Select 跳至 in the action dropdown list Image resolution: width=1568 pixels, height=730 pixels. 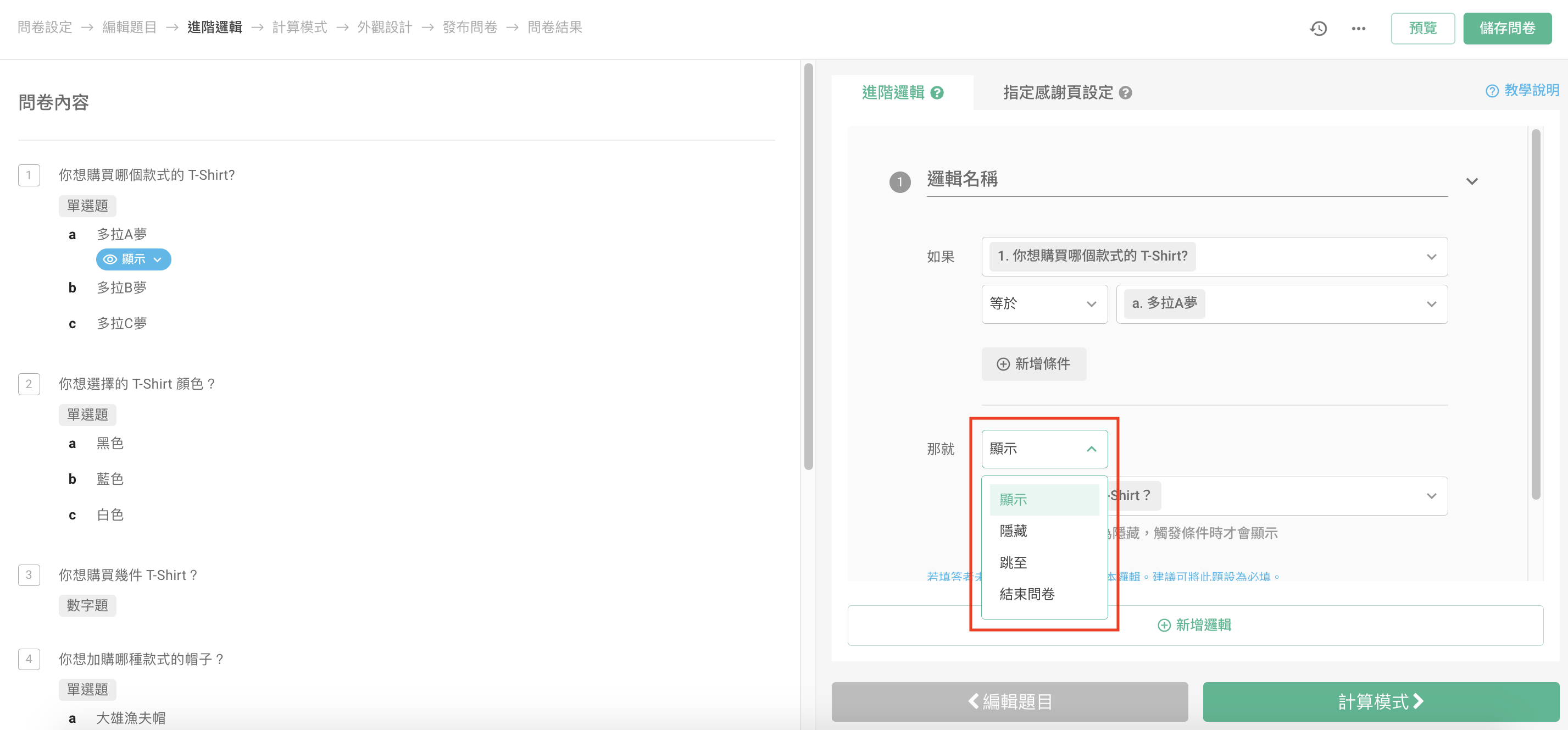tap(1013, 562)
